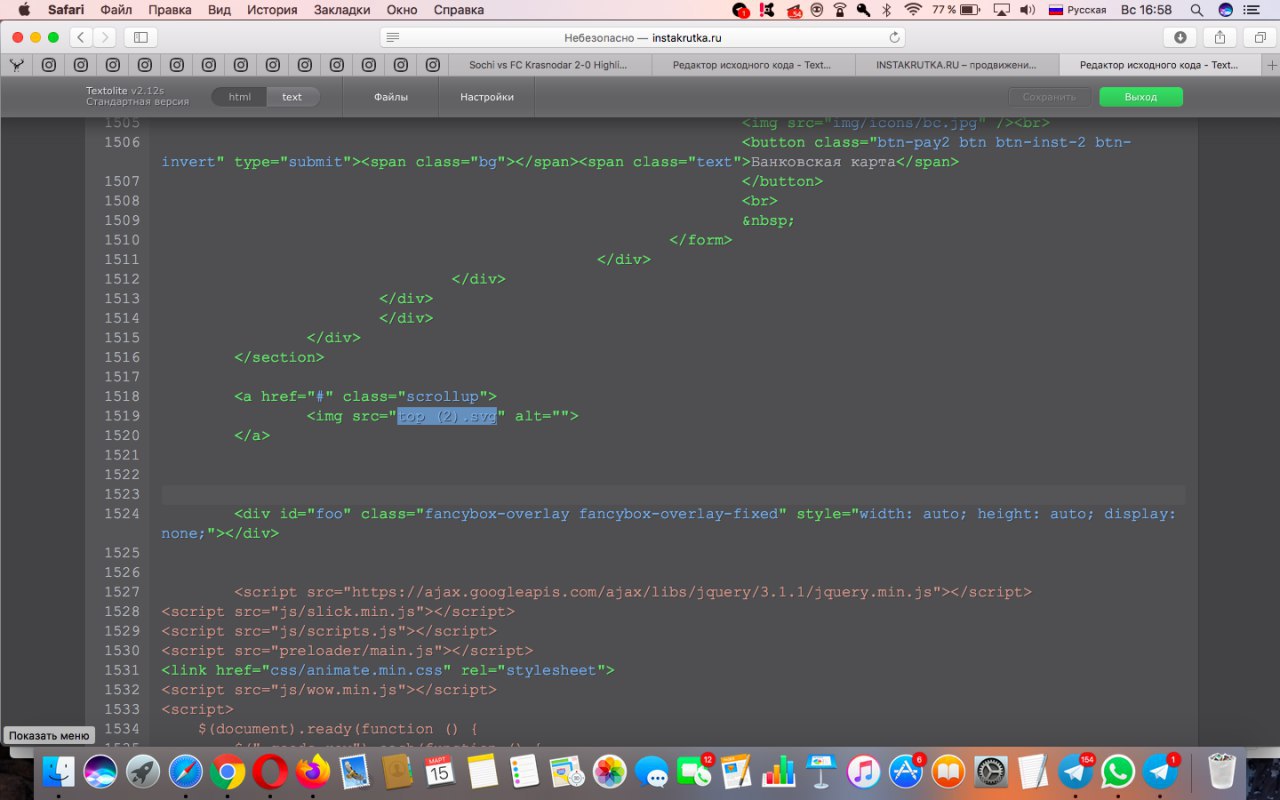Screen dimensions: 1280x800
Task: Show Safari downloads
Action: click(x=1180, y=37)
